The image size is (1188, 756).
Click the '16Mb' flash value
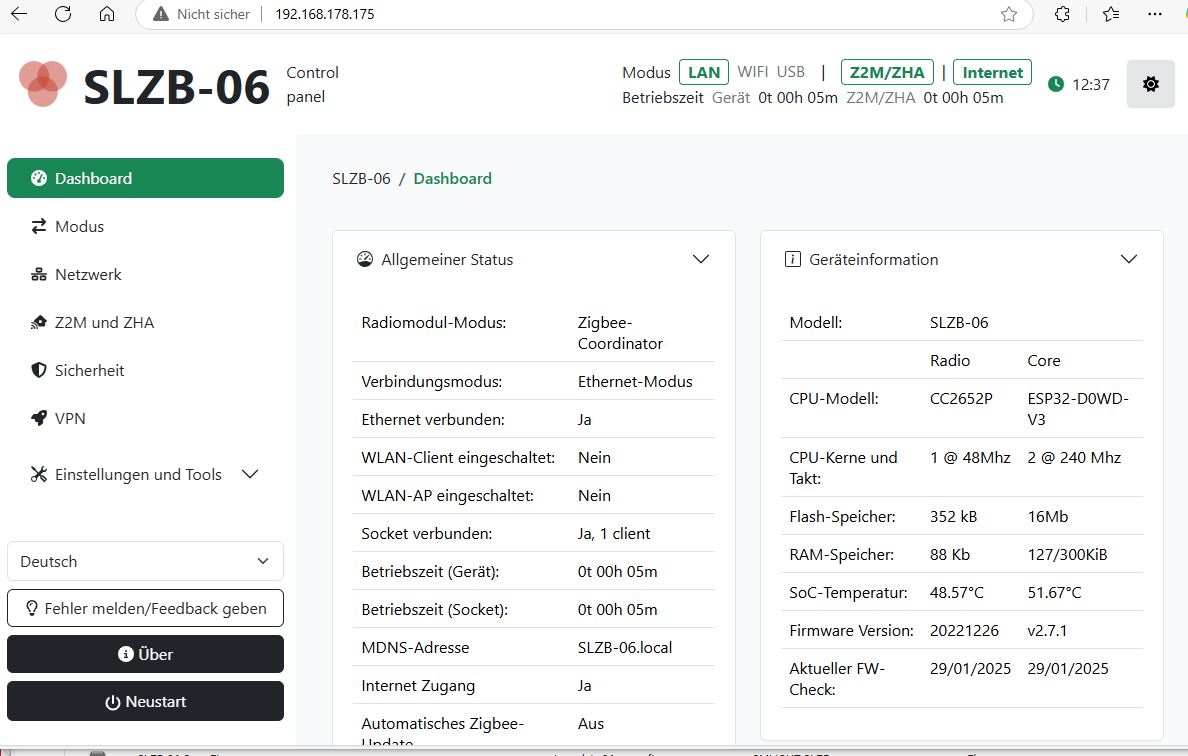pos(1047,517)
